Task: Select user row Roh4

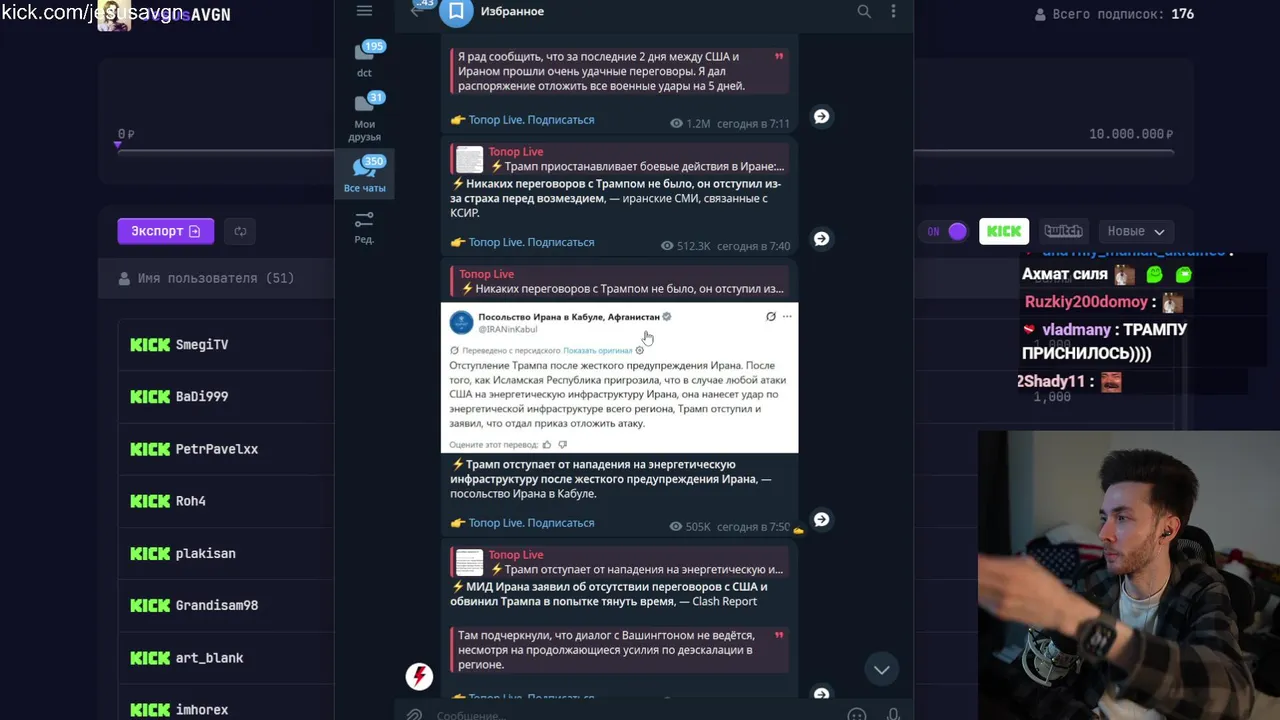Action: click(x=226, y=501)
